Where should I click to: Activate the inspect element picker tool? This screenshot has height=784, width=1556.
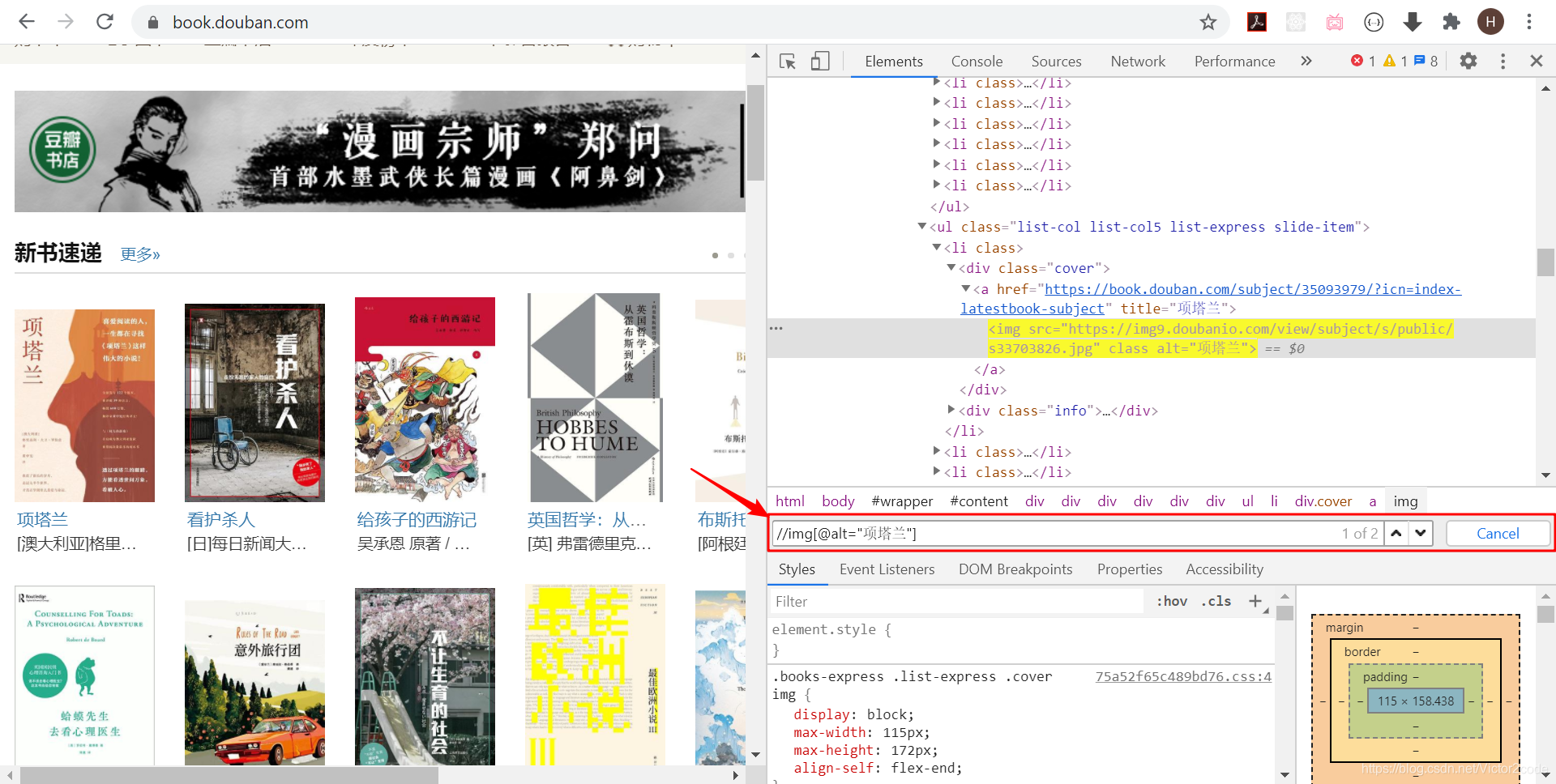[x=787, y=62]
